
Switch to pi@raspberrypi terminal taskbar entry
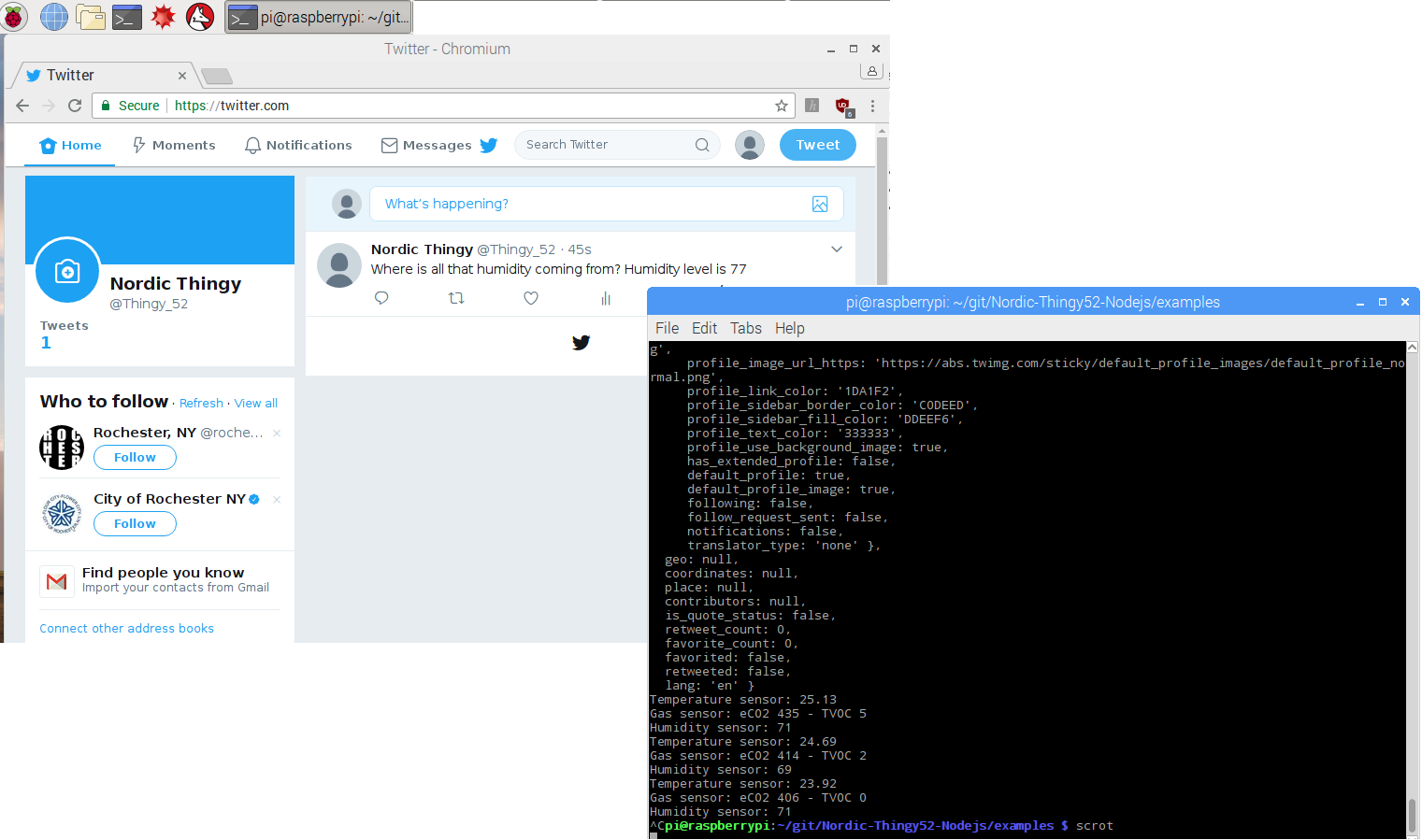[318, 17]
